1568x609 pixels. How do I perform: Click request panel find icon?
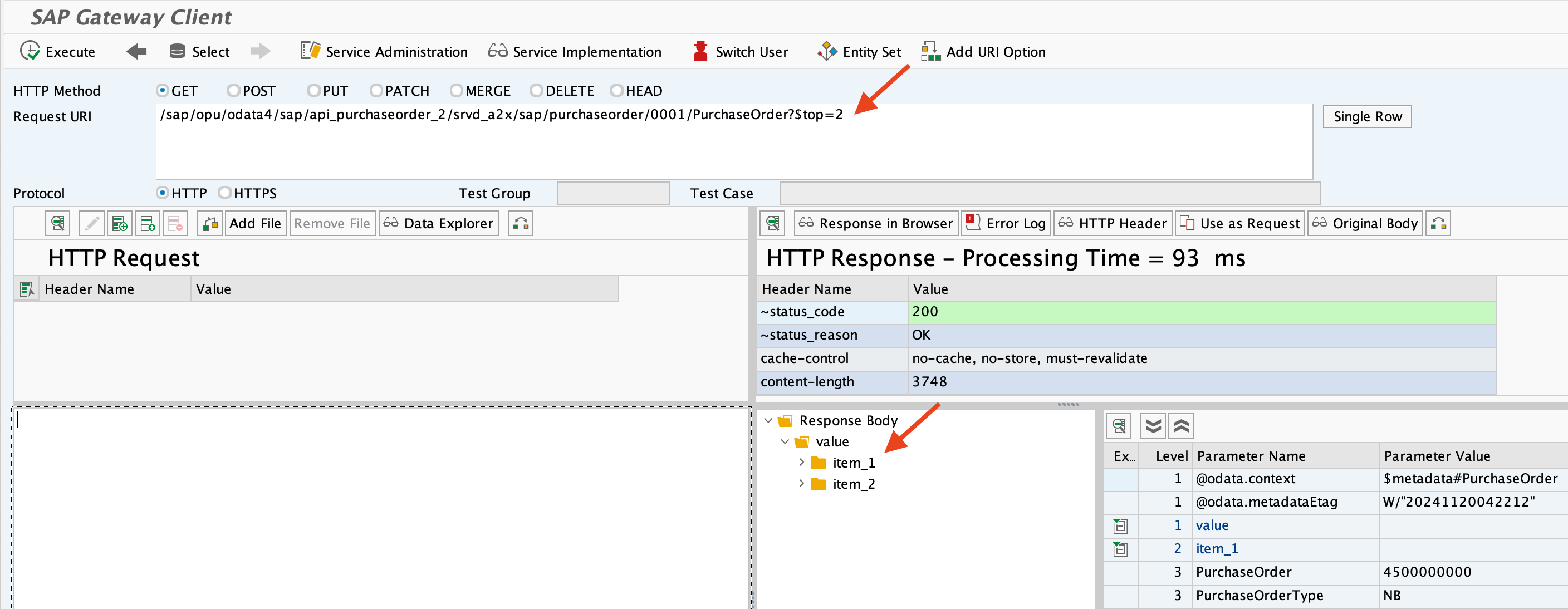click(57, 223)
